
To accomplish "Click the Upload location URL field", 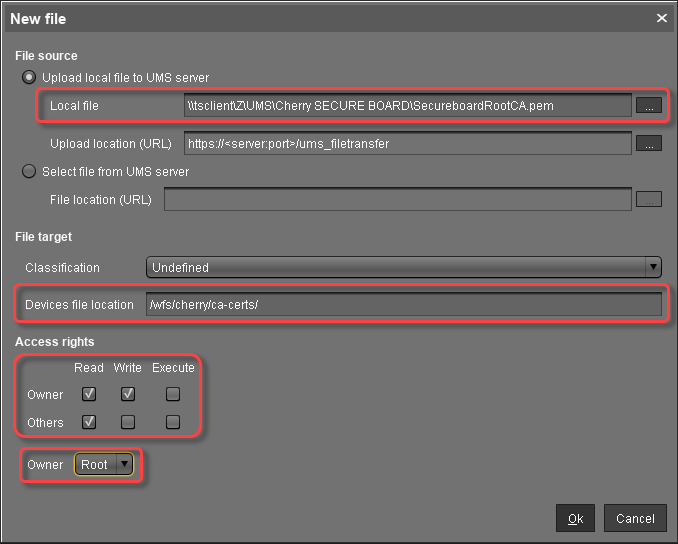I will pos(407,144).
